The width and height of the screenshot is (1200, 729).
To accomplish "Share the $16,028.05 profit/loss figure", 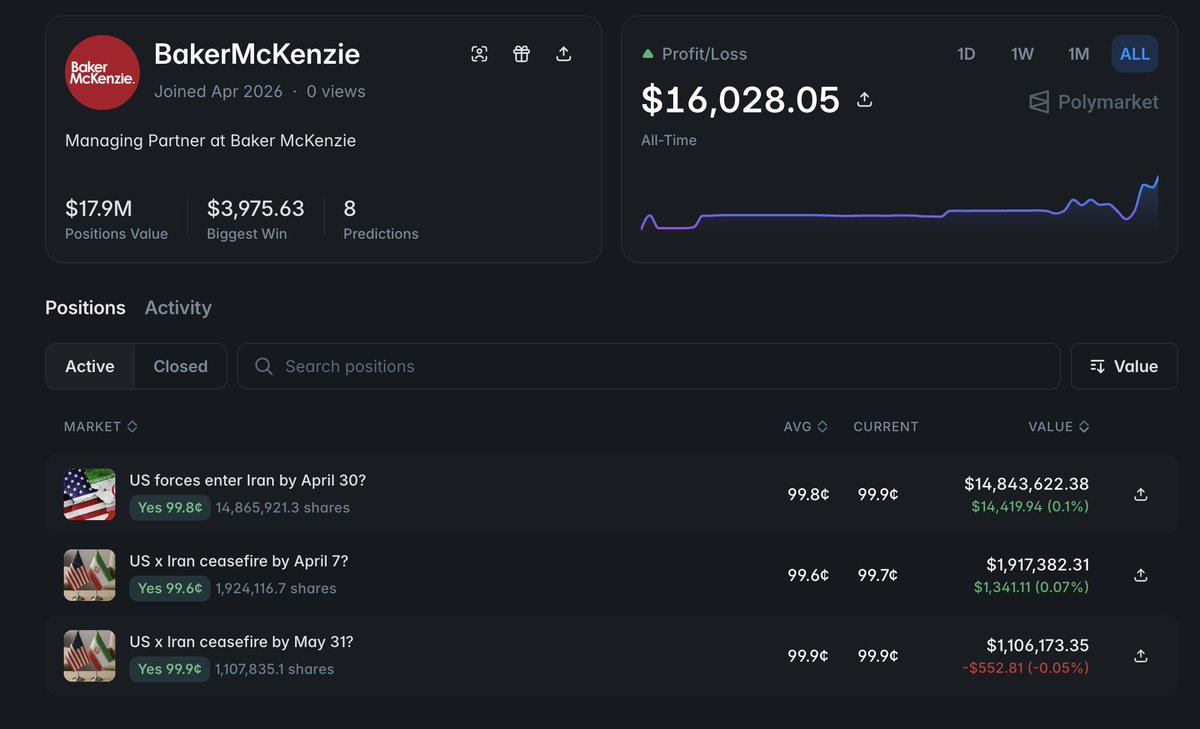I will point(866,100).
